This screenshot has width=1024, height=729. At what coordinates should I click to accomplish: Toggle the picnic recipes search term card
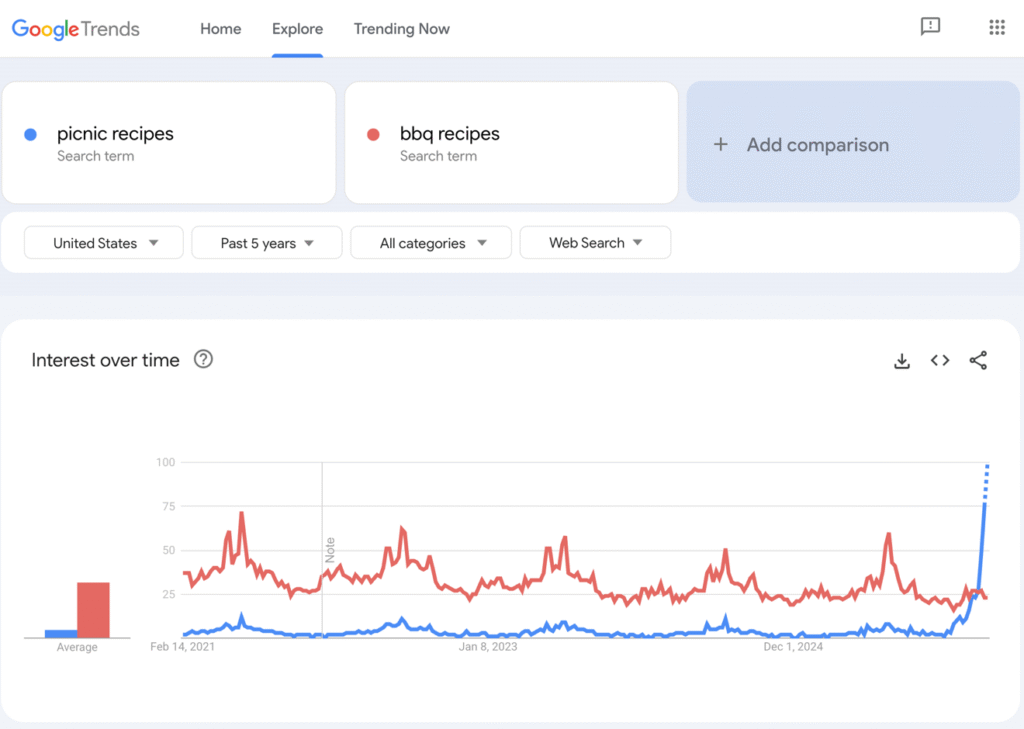click(168, 142)
